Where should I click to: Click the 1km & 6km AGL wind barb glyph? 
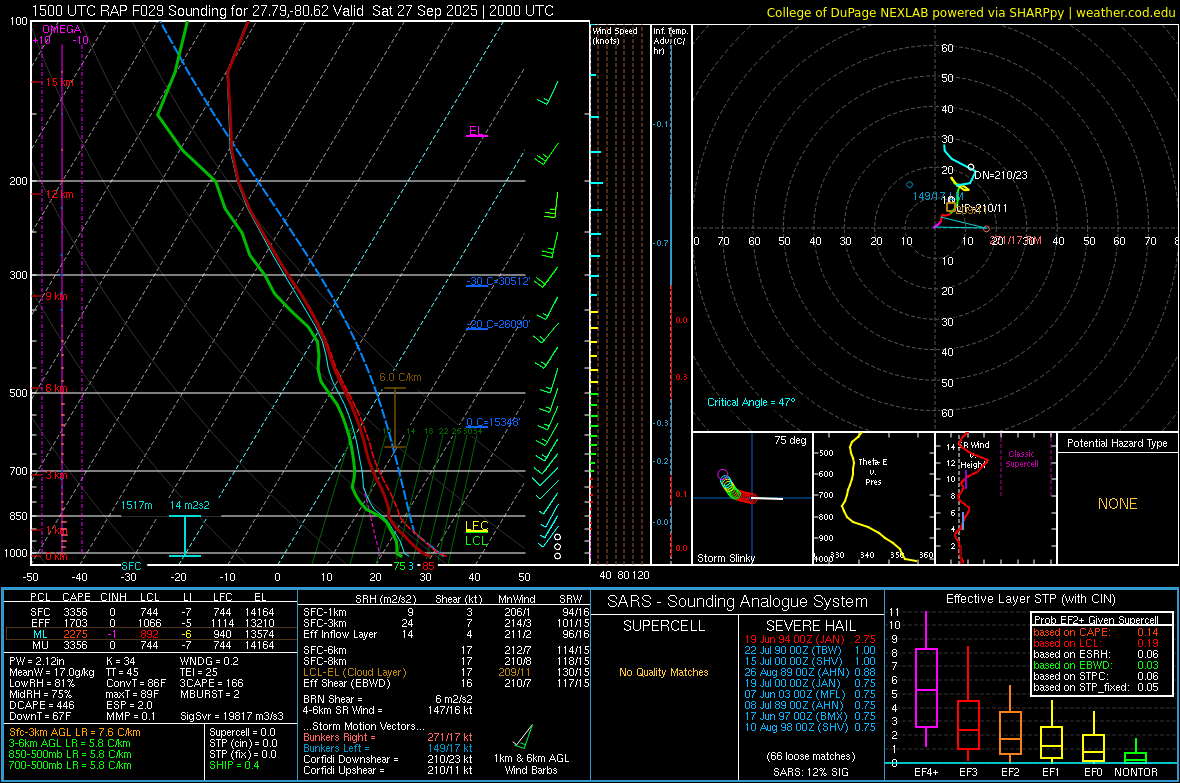pos(524,736)
